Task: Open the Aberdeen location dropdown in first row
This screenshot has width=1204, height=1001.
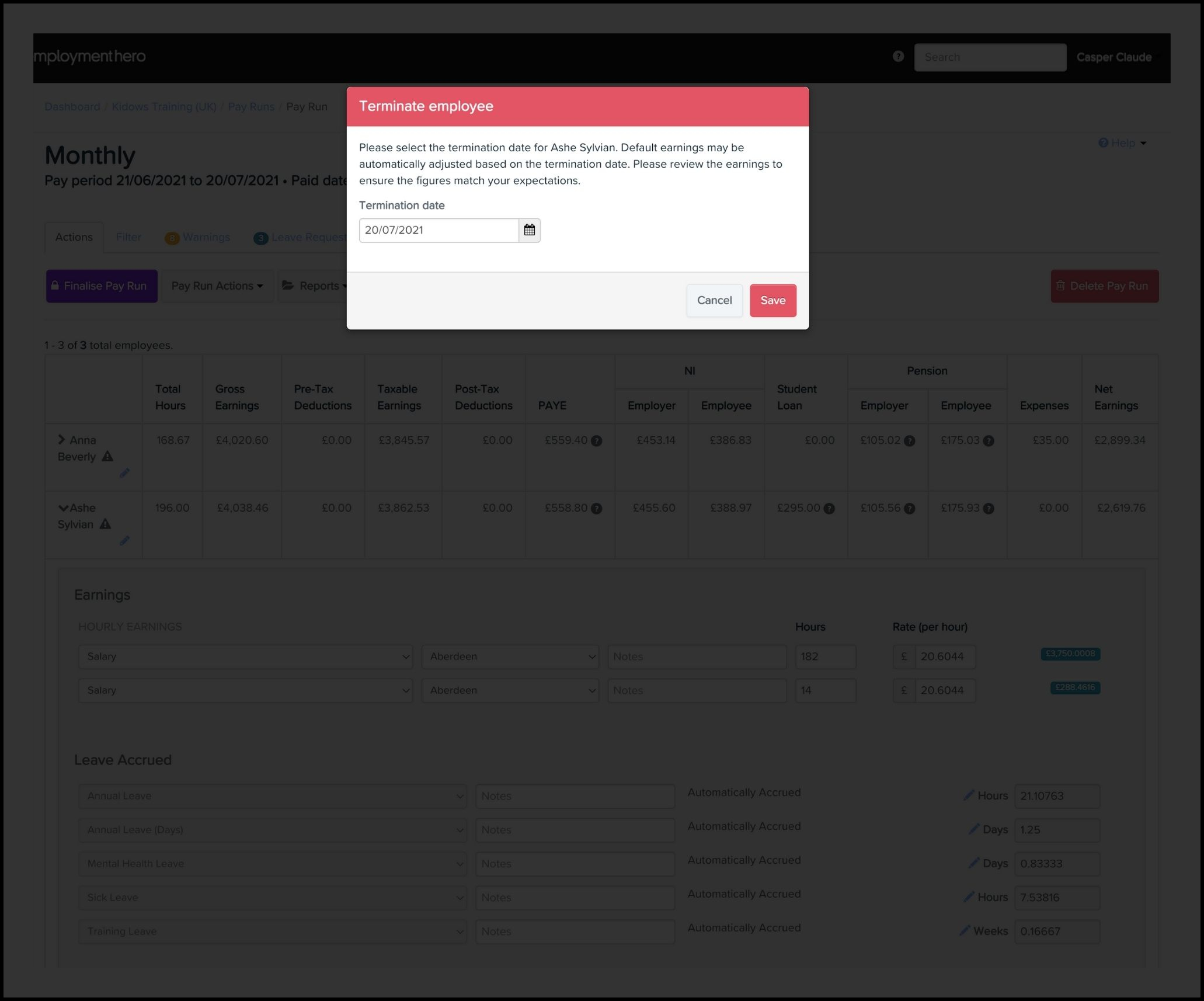Action: coord(510,656)
